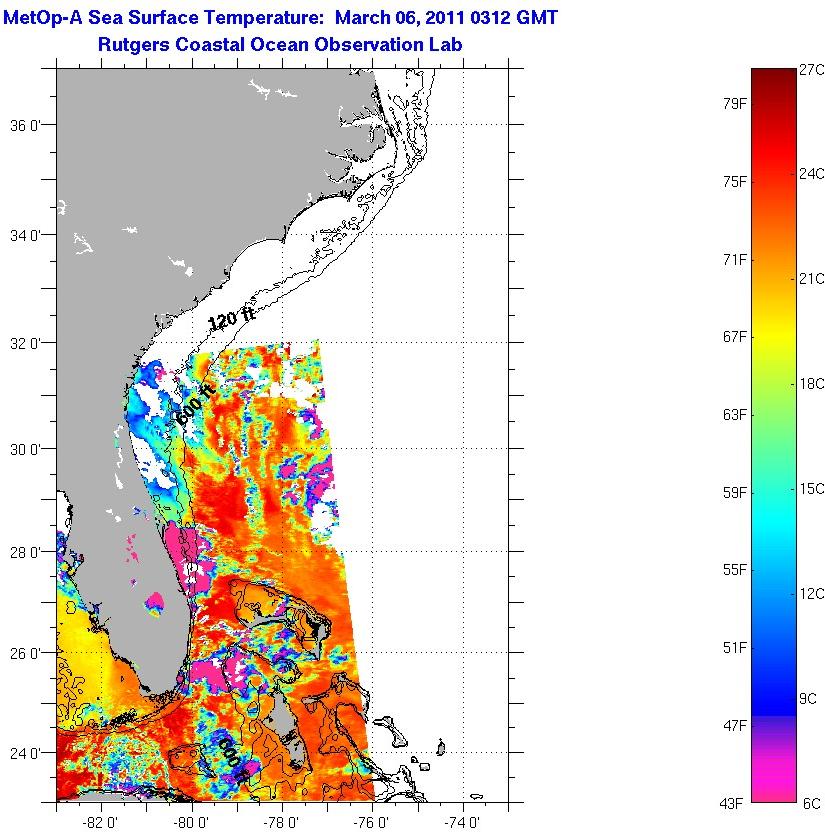Click the '24C' colorbar label

pos(811,174)
